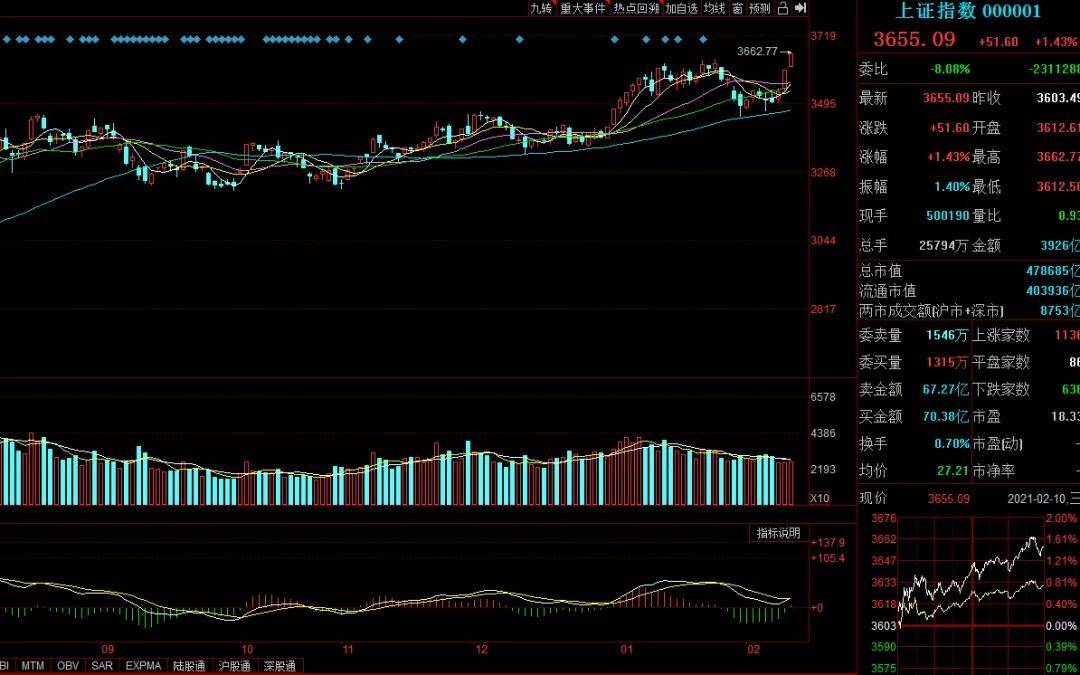
Task: Toggle the 热点回溯 overlay
Action: pyautogui.click(x=636, y=8)
